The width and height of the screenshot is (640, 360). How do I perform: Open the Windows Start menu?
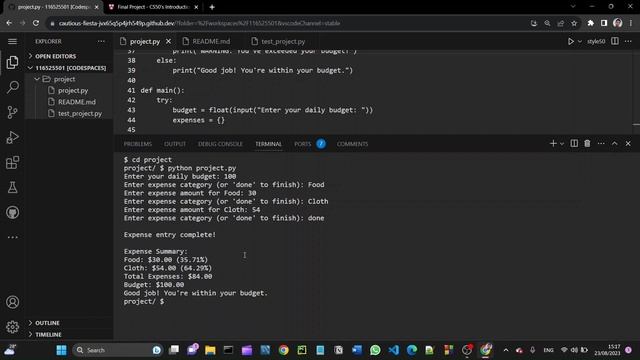(62, 350)
